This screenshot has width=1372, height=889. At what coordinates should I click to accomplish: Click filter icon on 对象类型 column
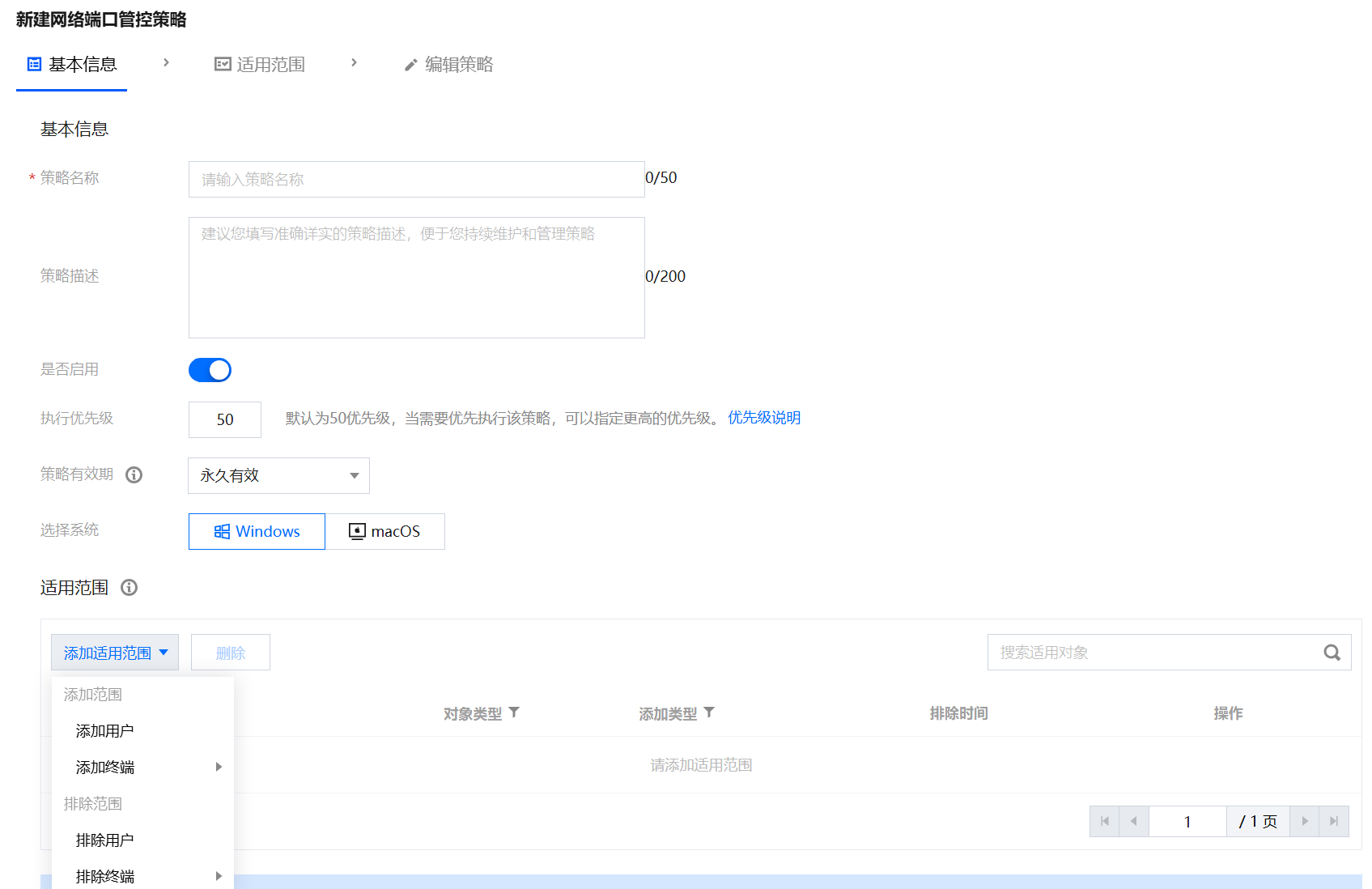(x=514, y=712)
